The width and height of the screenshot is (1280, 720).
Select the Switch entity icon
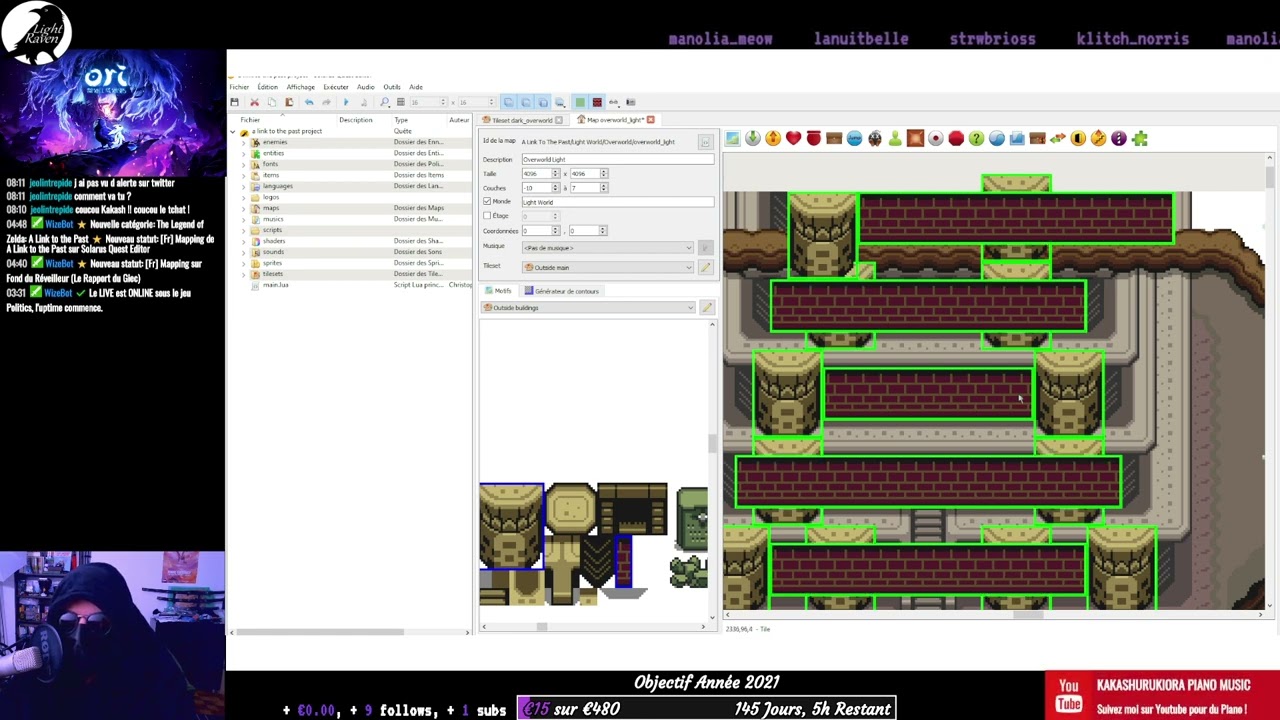936,138
